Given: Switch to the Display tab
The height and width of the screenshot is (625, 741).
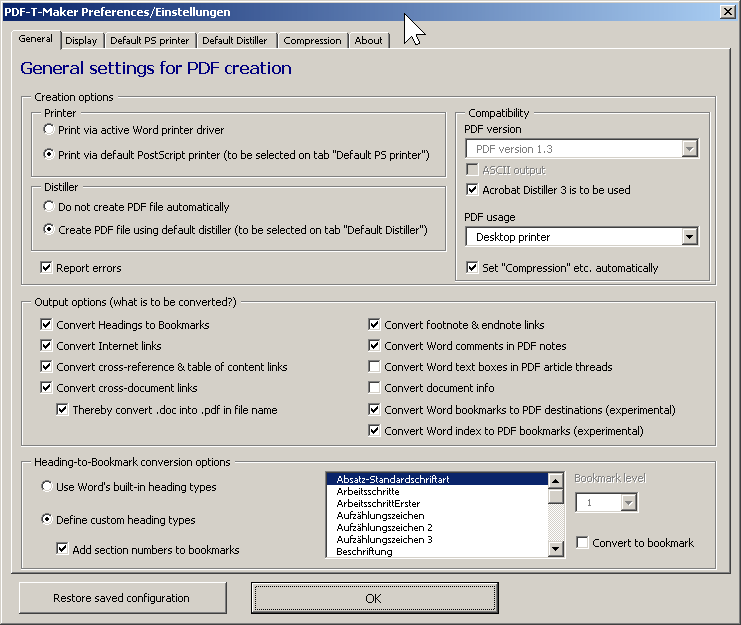Looking at the screenshot, I should 81,41.
